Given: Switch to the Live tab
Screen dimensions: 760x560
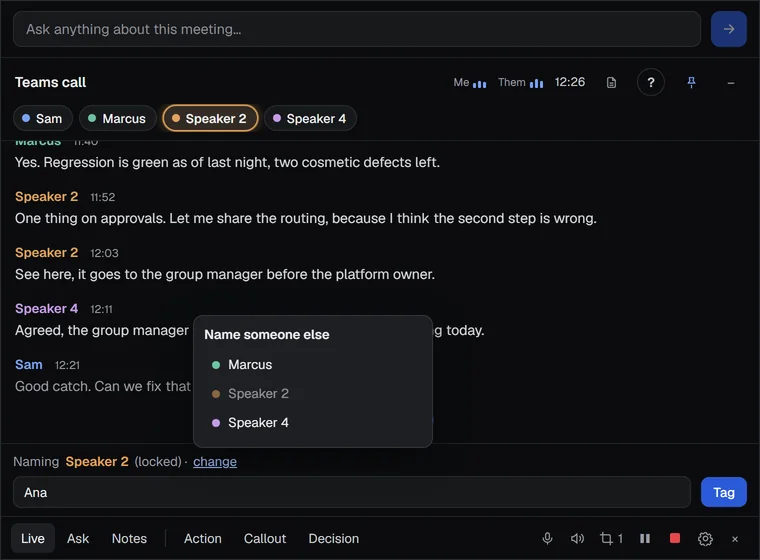Looking at the screenshot, I should click(x=32, y=539).
